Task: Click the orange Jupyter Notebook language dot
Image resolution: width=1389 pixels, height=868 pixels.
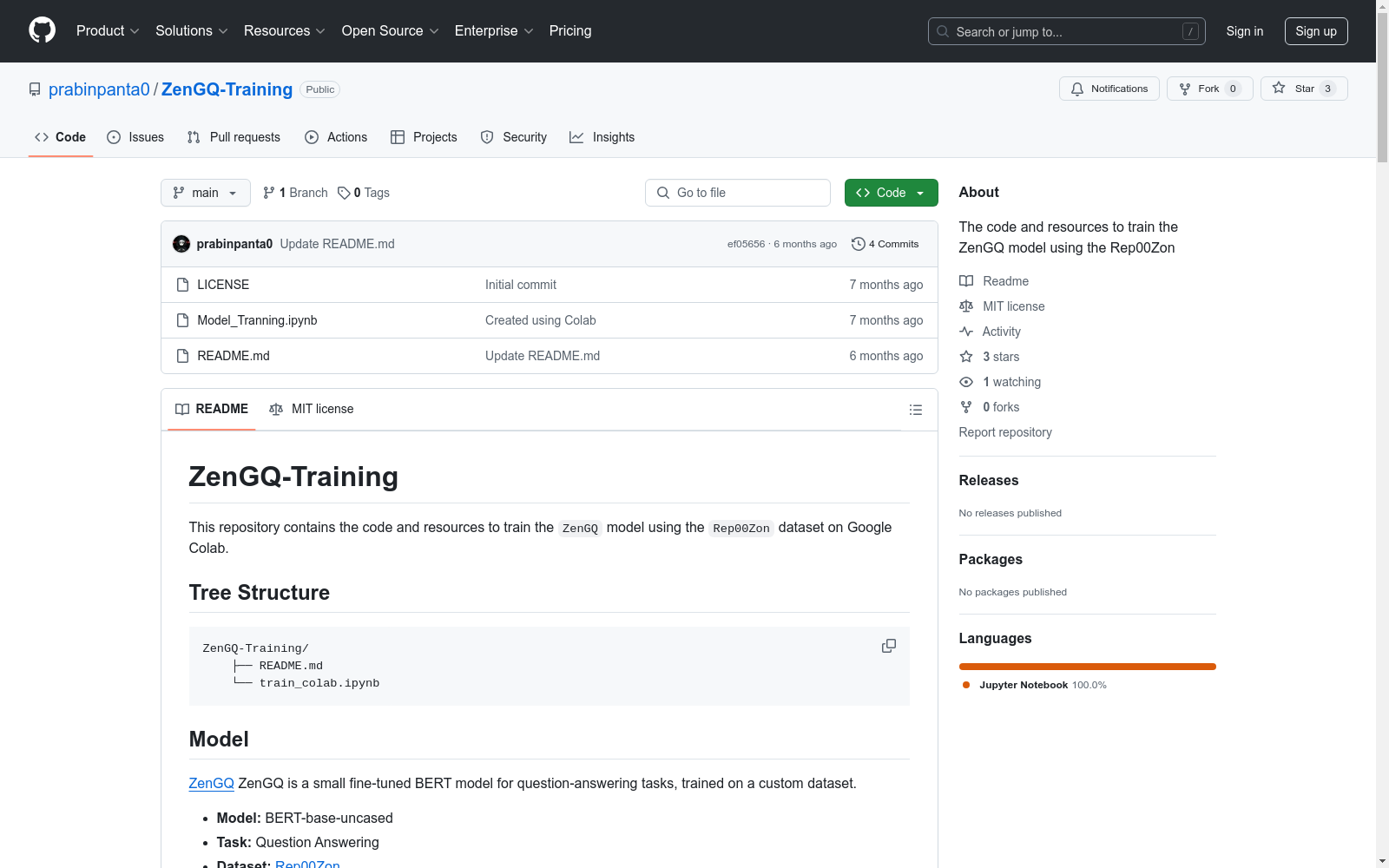Action: [966, 685]
